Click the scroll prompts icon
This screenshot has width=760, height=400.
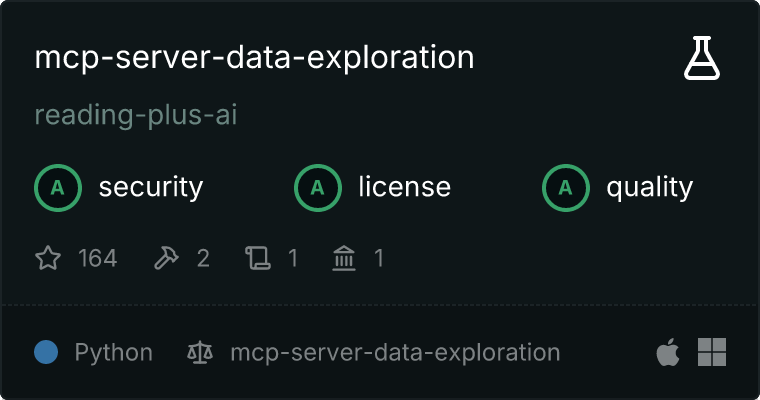257,259
